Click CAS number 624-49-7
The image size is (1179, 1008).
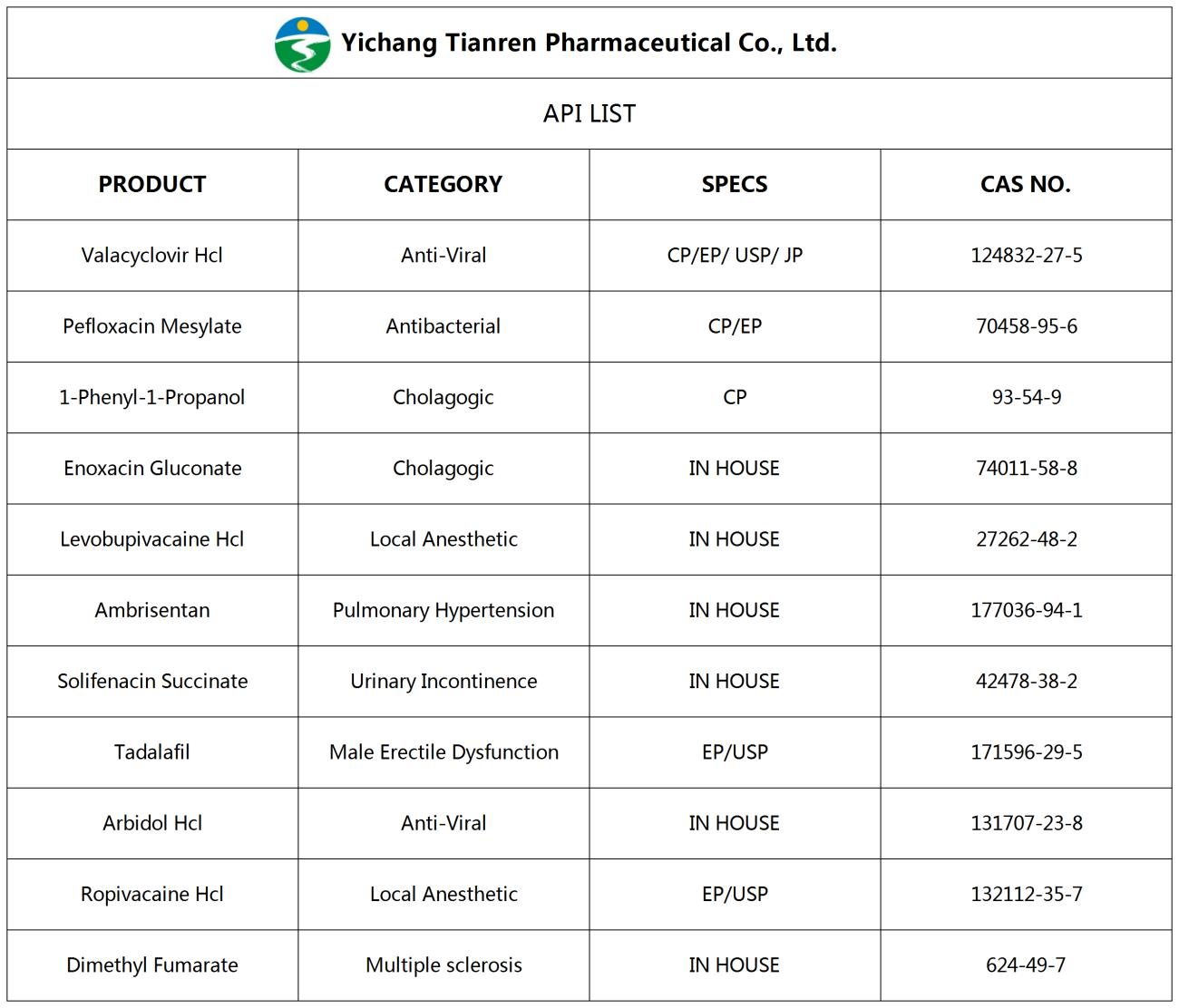pyautogui.click(x=1026, y=965)
